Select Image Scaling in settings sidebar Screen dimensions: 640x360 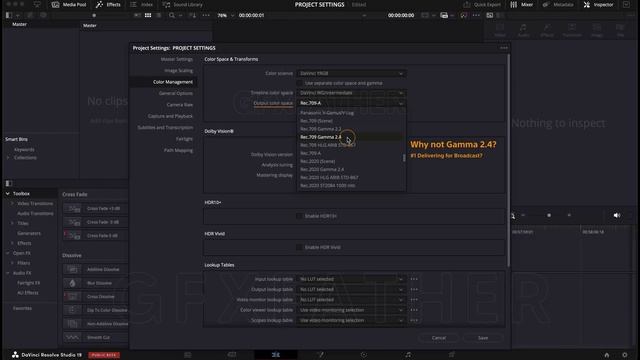coord(178,71)
